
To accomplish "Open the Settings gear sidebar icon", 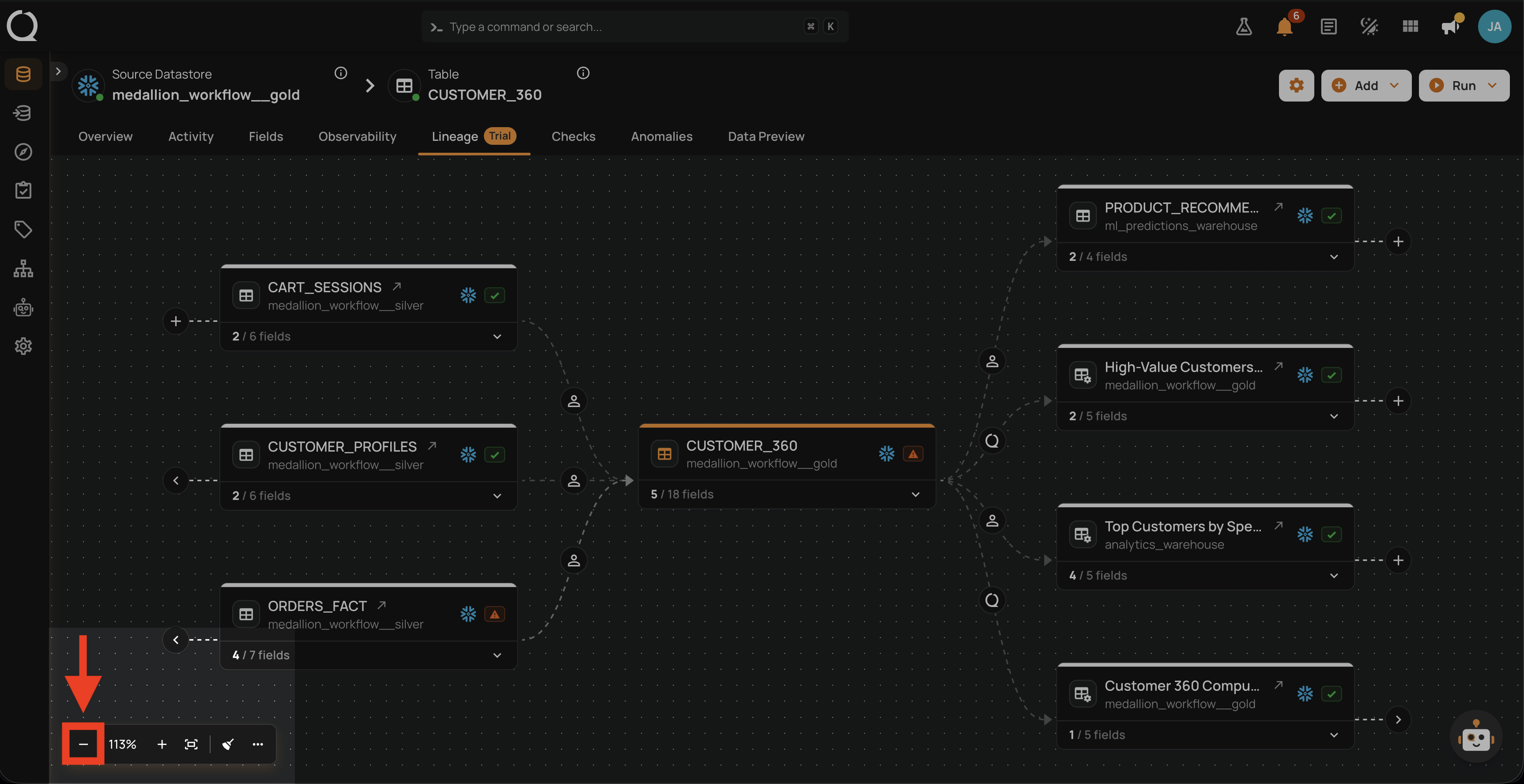I will 23,346.
